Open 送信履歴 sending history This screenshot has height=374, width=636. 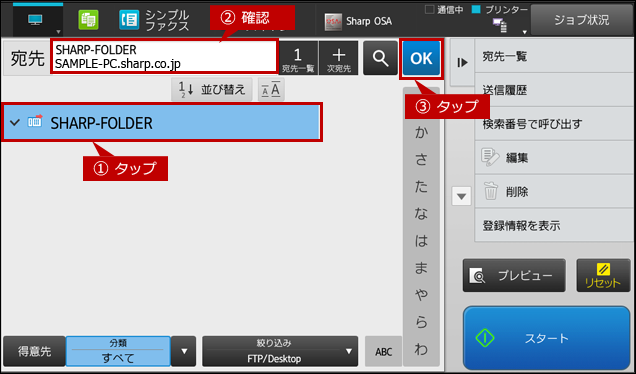point(554,90)
